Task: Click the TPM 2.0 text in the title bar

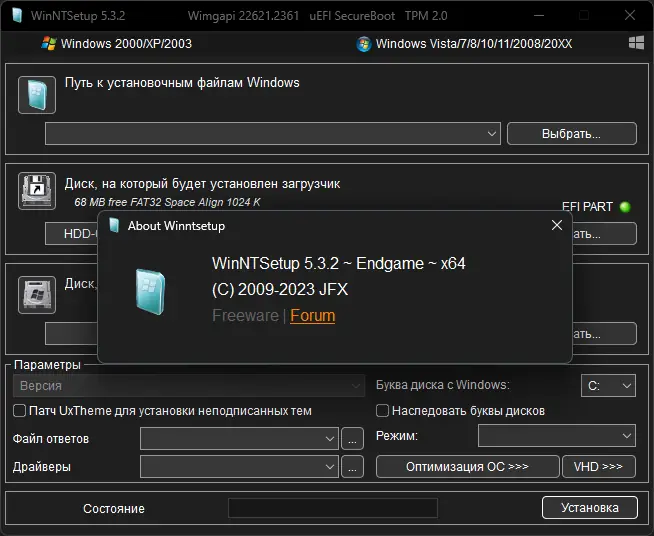Action: (x=426, y=16)
